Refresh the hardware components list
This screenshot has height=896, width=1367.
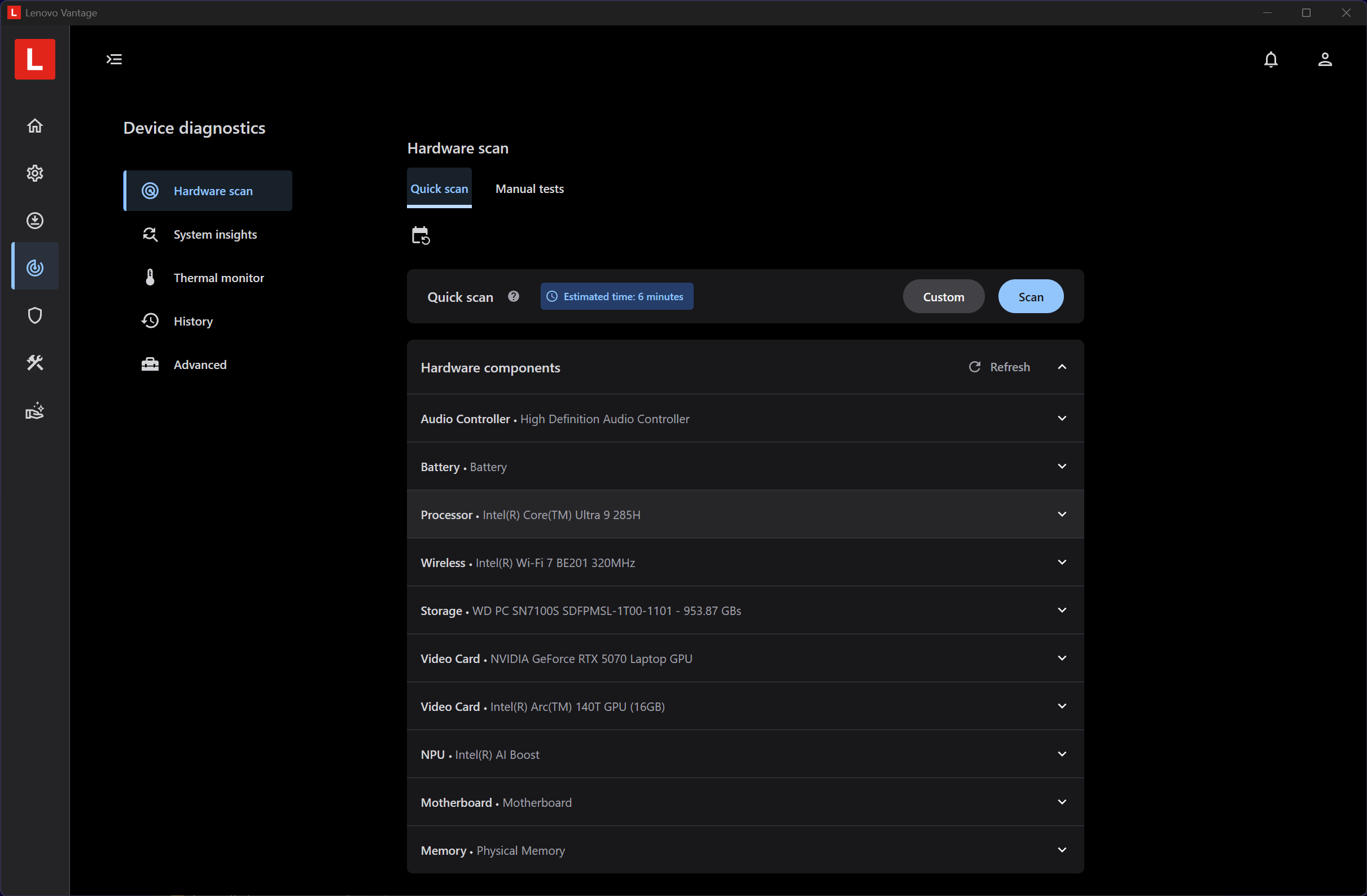pos(1000,367)
